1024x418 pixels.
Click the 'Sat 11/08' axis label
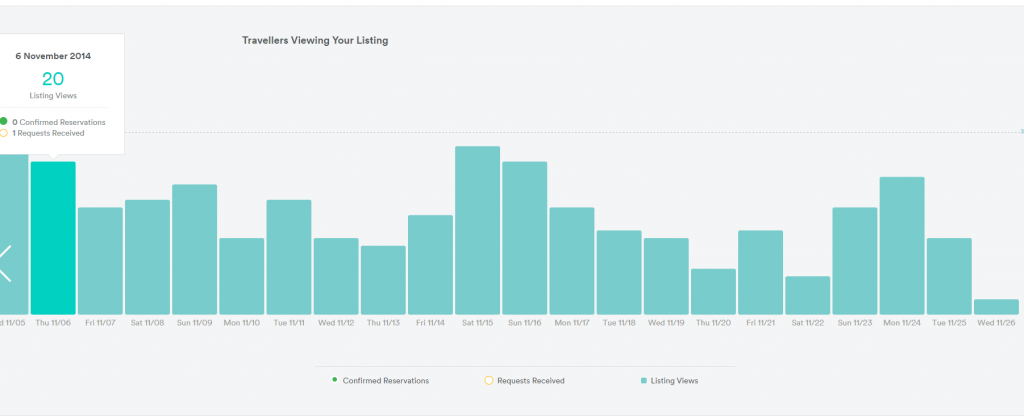pos(148,323)
